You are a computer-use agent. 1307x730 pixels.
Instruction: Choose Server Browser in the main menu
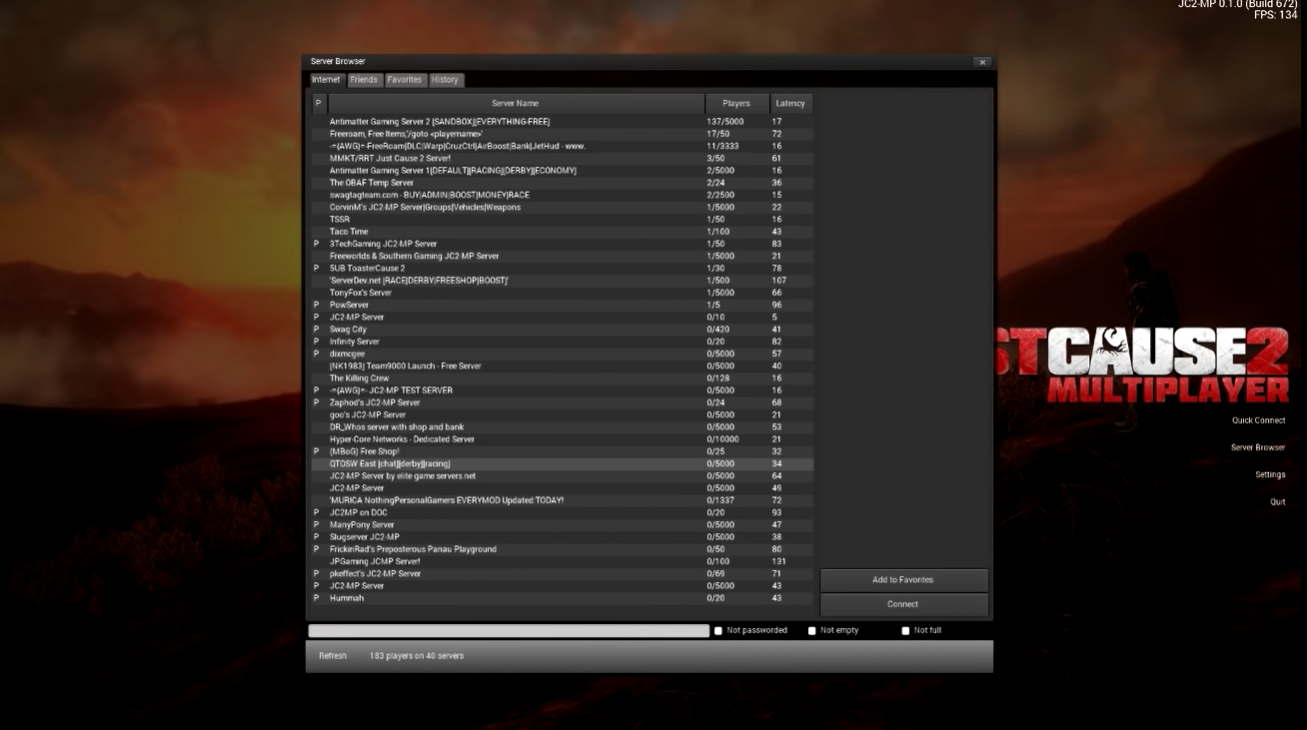[x=1258, y=448]
